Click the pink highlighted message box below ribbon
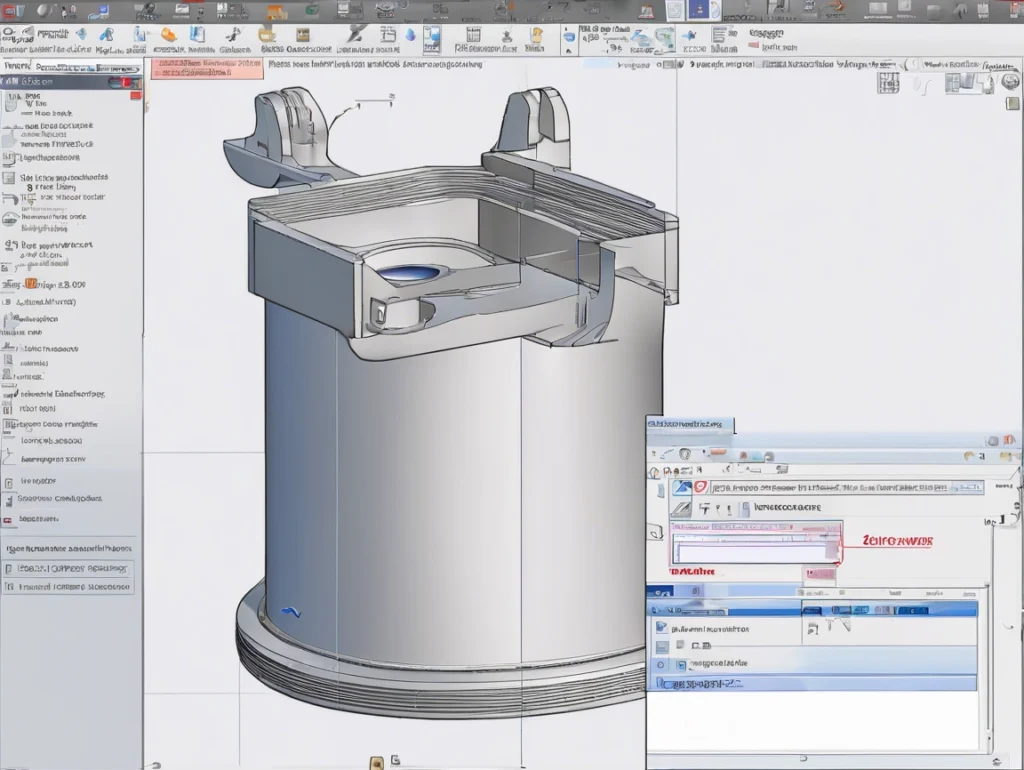Viewport: 1024px width, 770px height. (207, 68)
